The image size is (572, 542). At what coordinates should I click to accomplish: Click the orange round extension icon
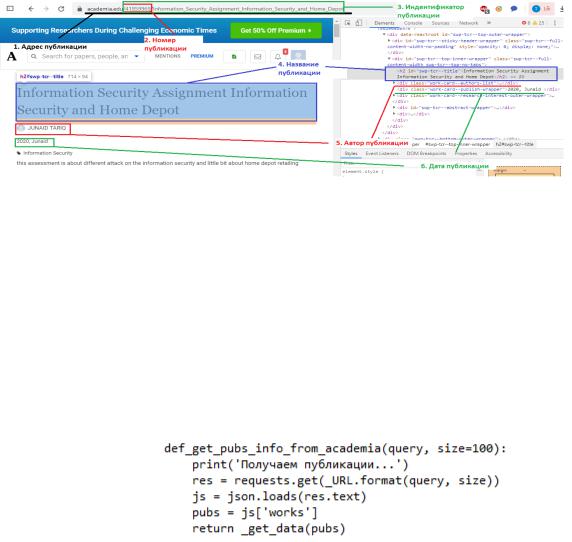(499, 8)
